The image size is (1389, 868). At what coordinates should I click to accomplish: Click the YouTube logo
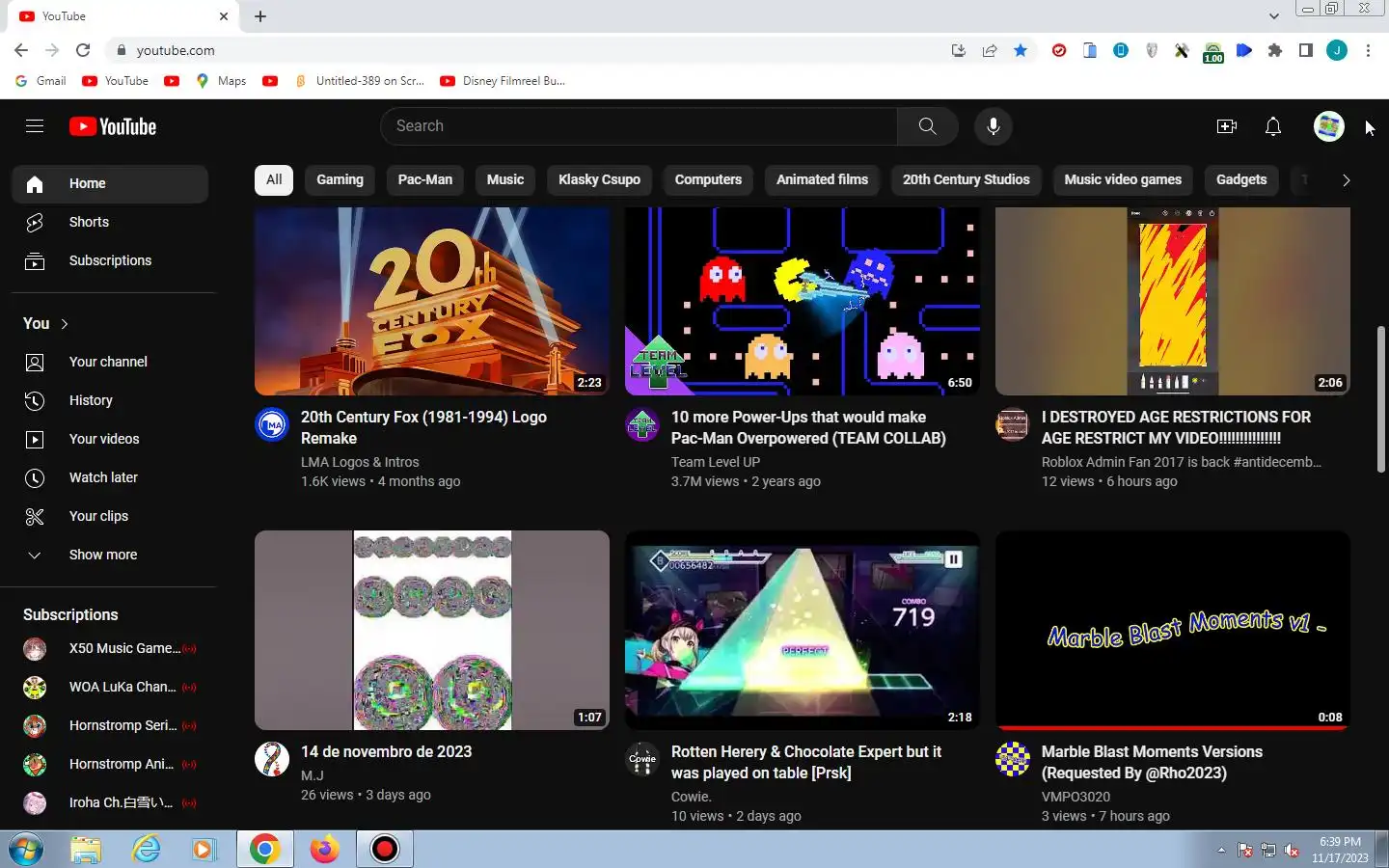[x=113, y=126]
